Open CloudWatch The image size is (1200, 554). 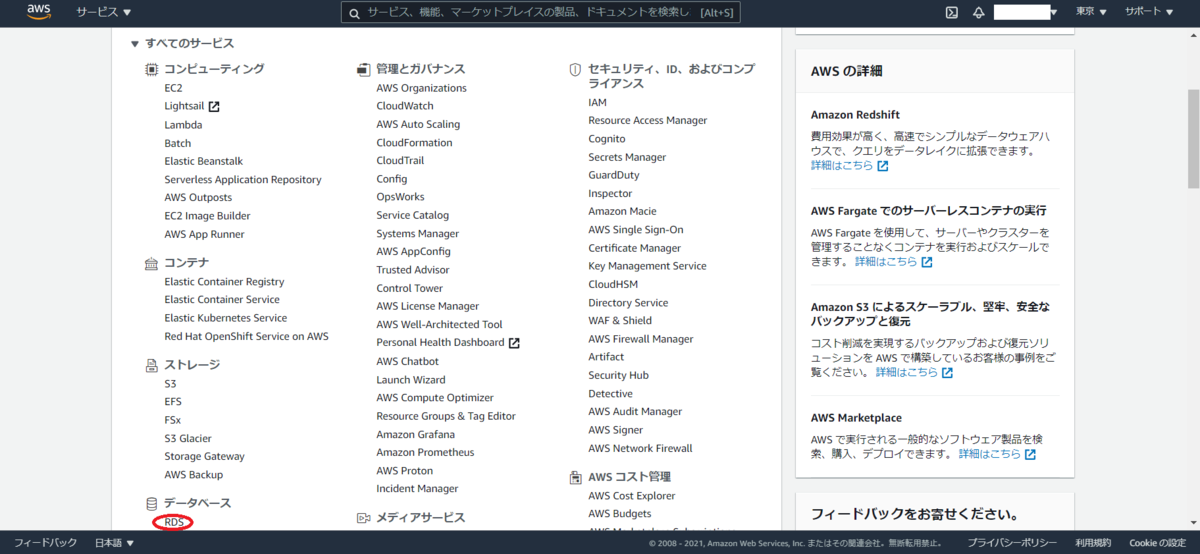(405, 106)
